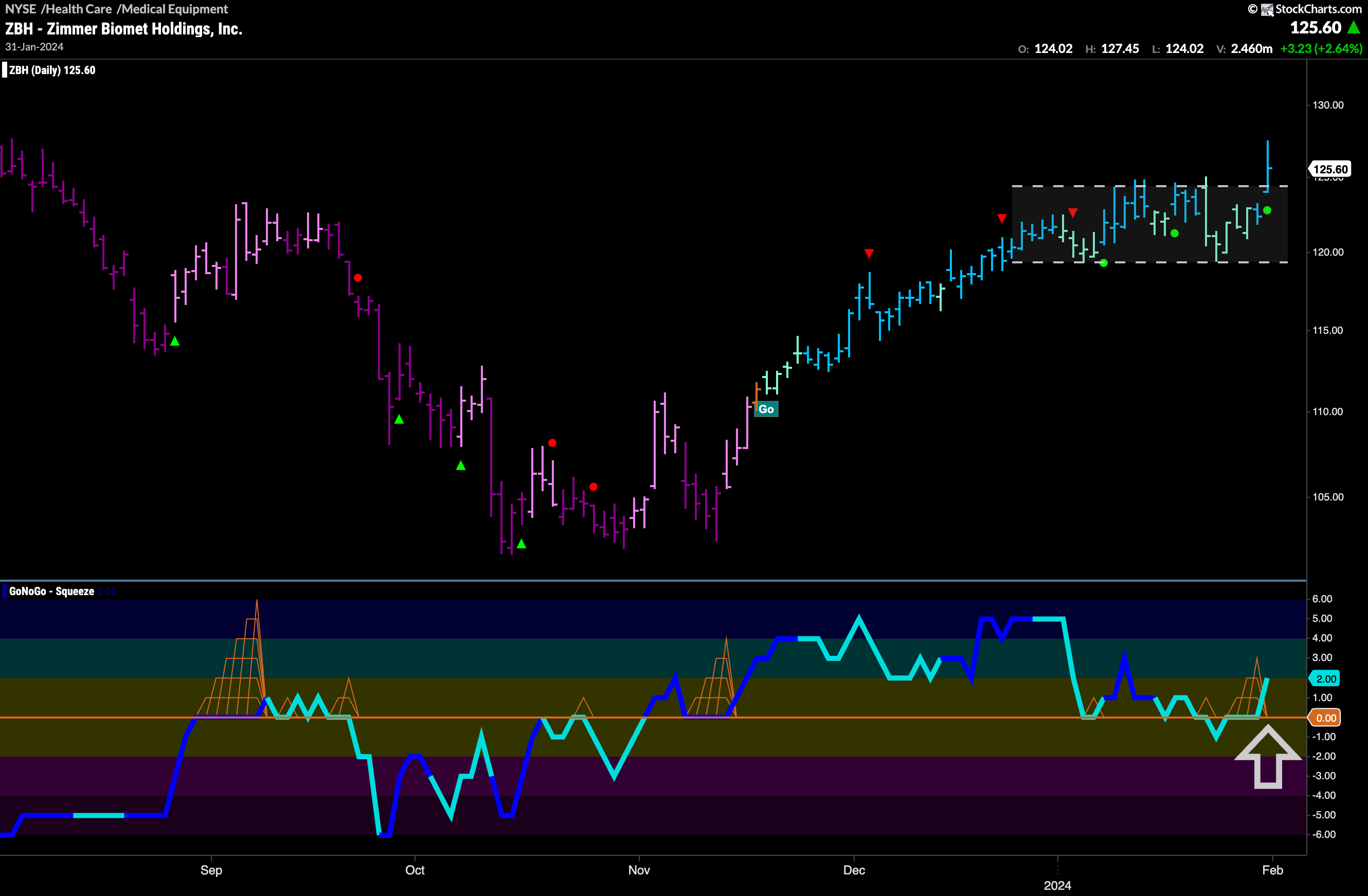
Task: Click the red circle marker above the mid-October bounce
Action: click(x=552, y=442)
